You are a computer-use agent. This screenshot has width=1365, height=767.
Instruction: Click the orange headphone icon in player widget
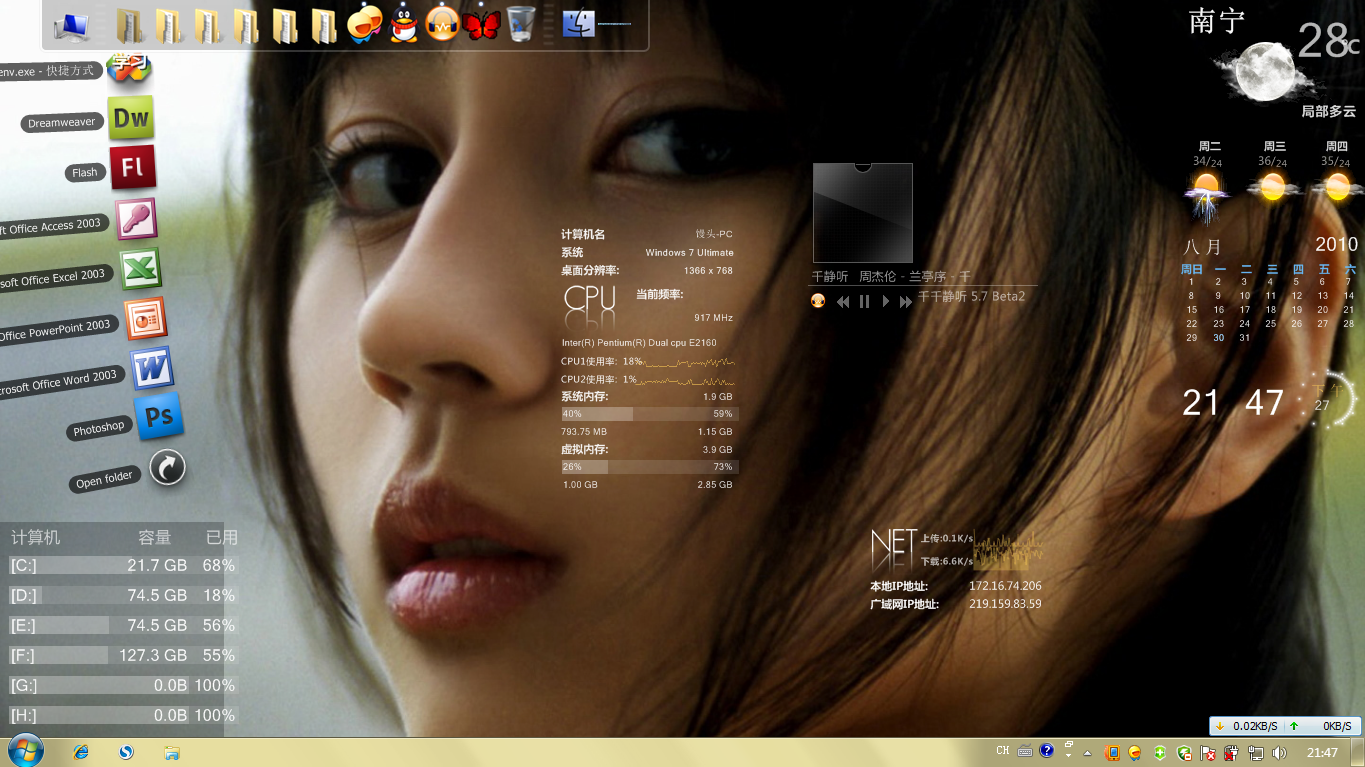(818, 300)
